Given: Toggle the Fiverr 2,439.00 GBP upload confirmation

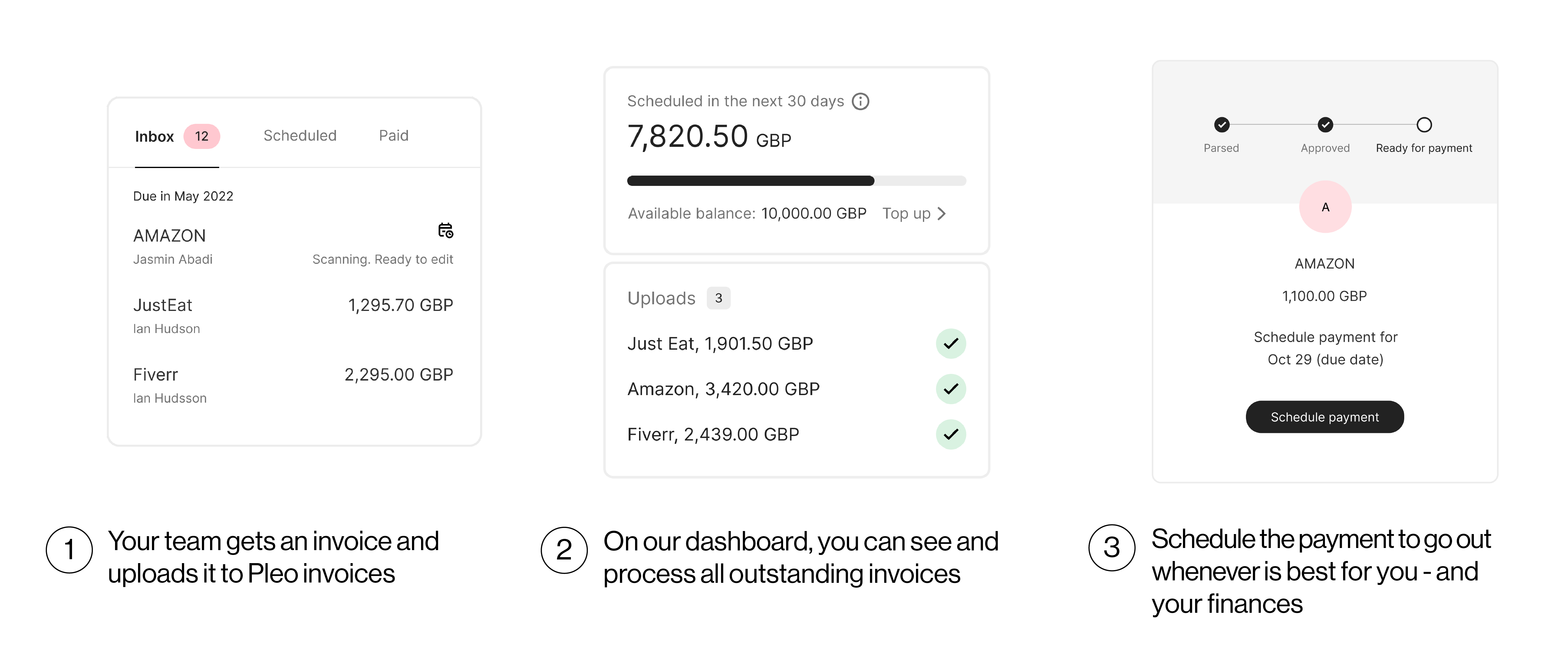Looking at the screenshot, I should [951, 434].
